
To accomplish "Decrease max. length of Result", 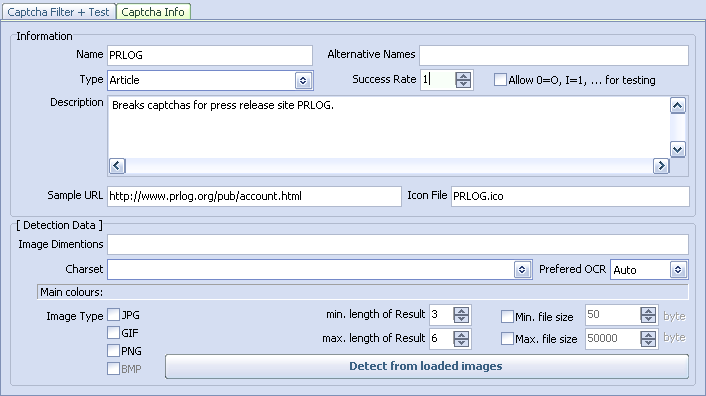I will pyautogui.click(x=461, y=343).
